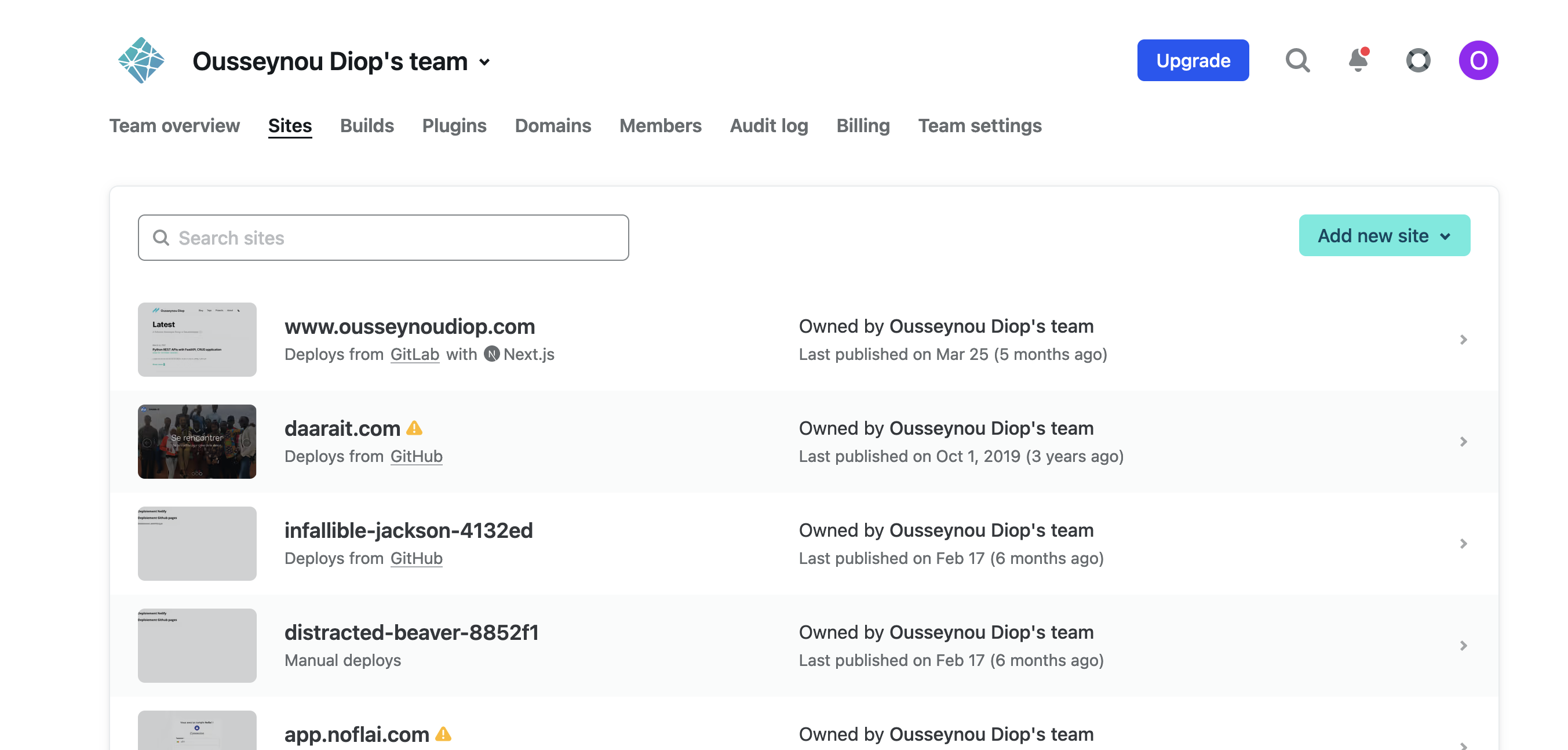Click the warning icon next to app.noflai.com
This screenshot has width=1568, height=750.
coord(444,735)
